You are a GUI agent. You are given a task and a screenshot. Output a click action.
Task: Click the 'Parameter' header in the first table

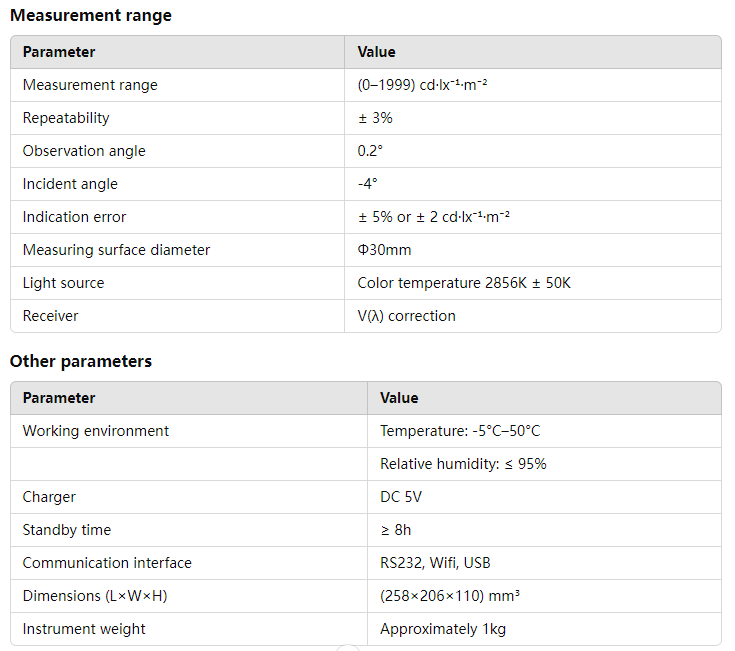point(59,52)
